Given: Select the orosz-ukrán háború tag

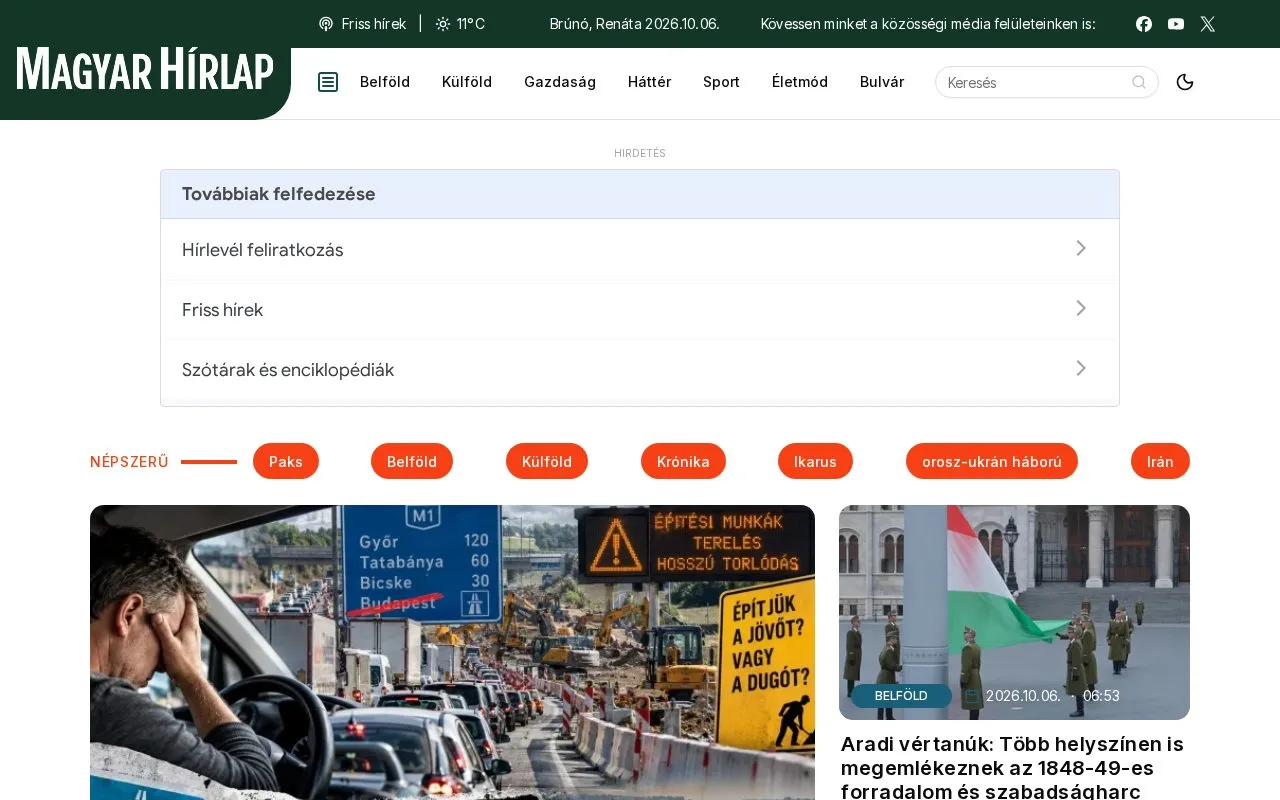Looking at the screenshot, I should [x=992, y=461].
